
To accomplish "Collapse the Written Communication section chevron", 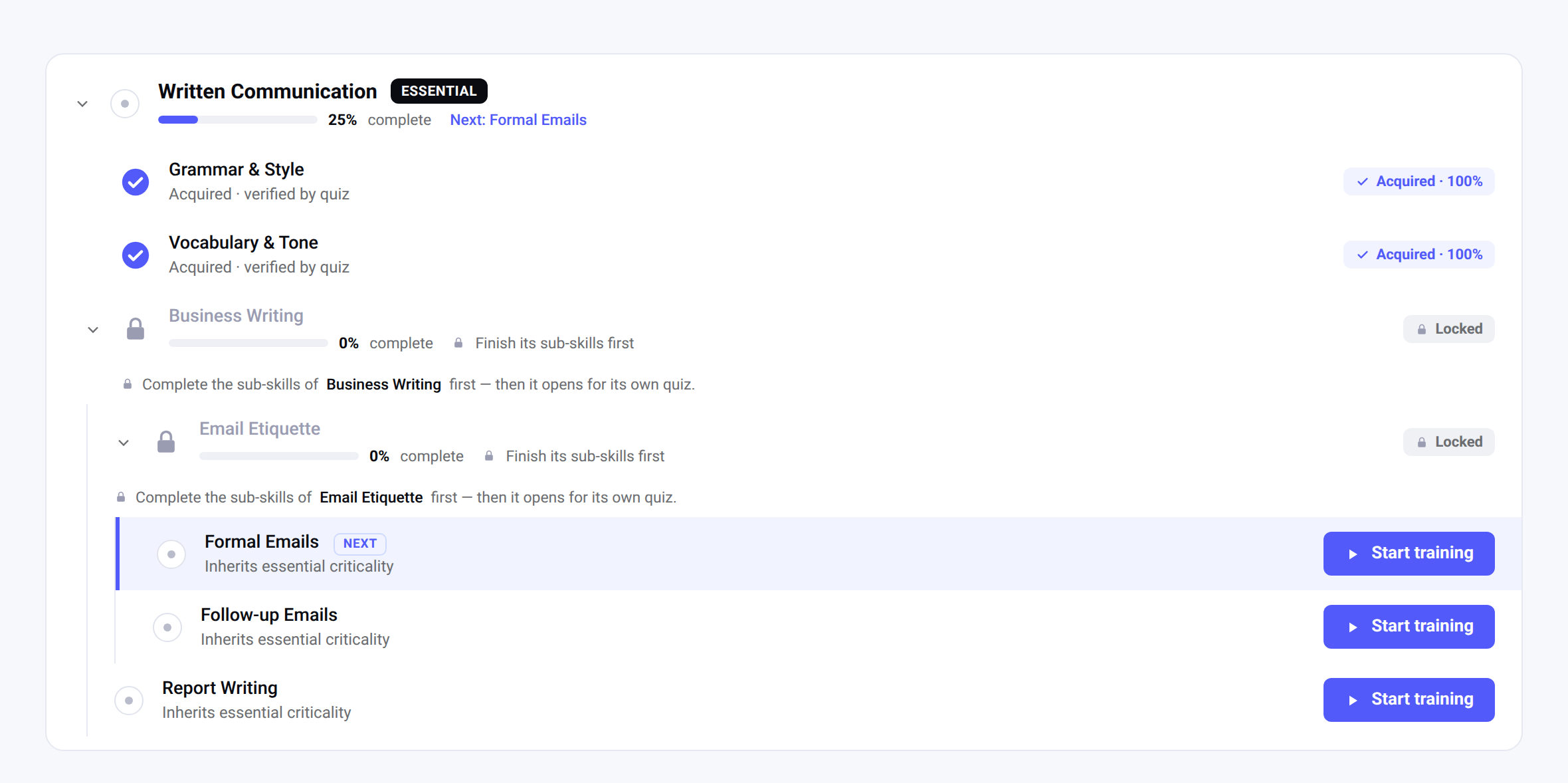I will tap(82, 104).
